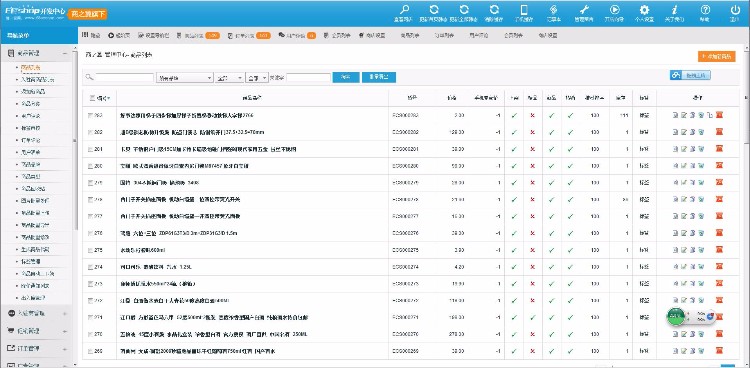This screenshot has height=368, width=750.
Task: Open the grid-icon tab at the left of the tab bar
Action: [x=91, y=35]
